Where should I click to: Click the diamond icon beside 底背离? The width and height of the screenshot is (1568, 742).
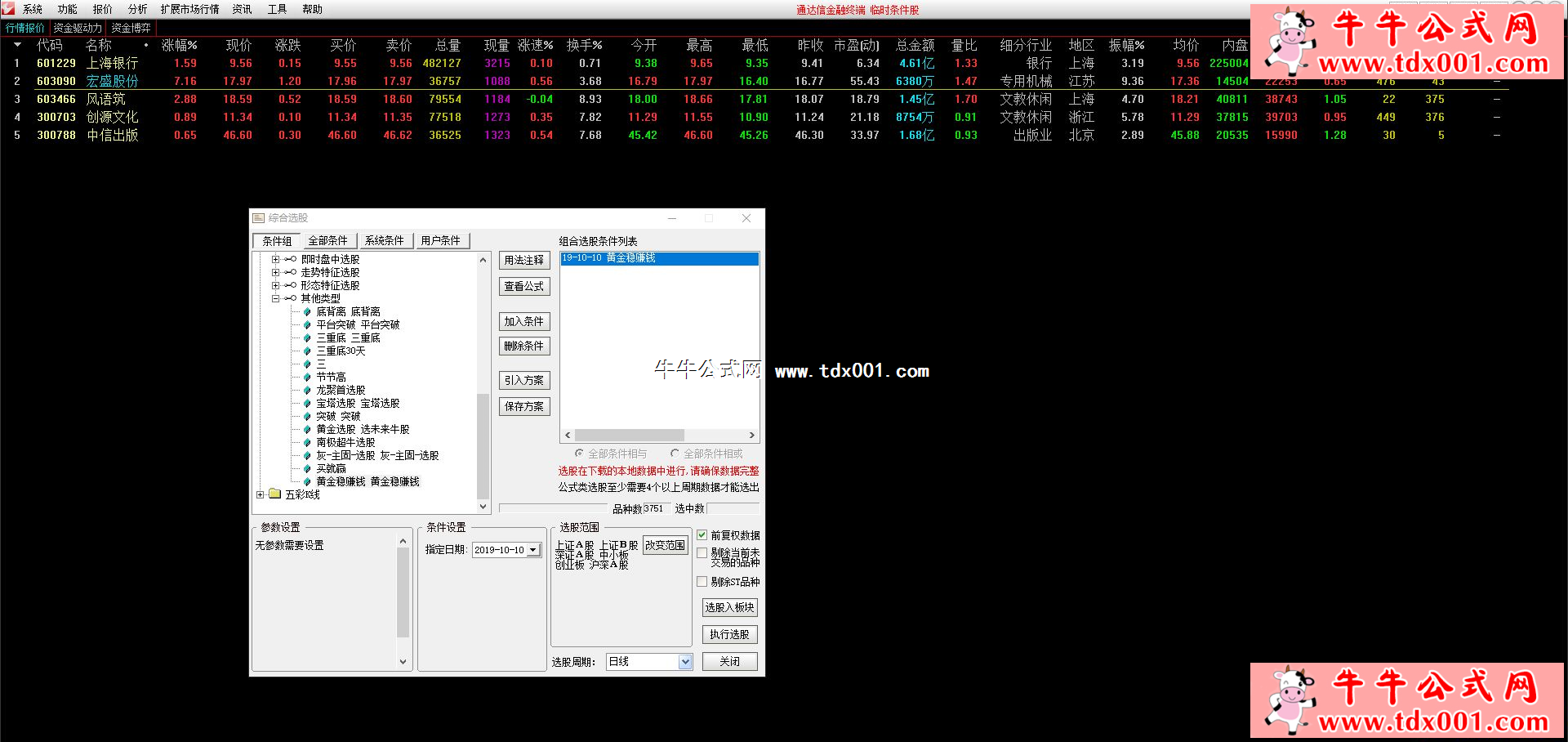[307, 311]
